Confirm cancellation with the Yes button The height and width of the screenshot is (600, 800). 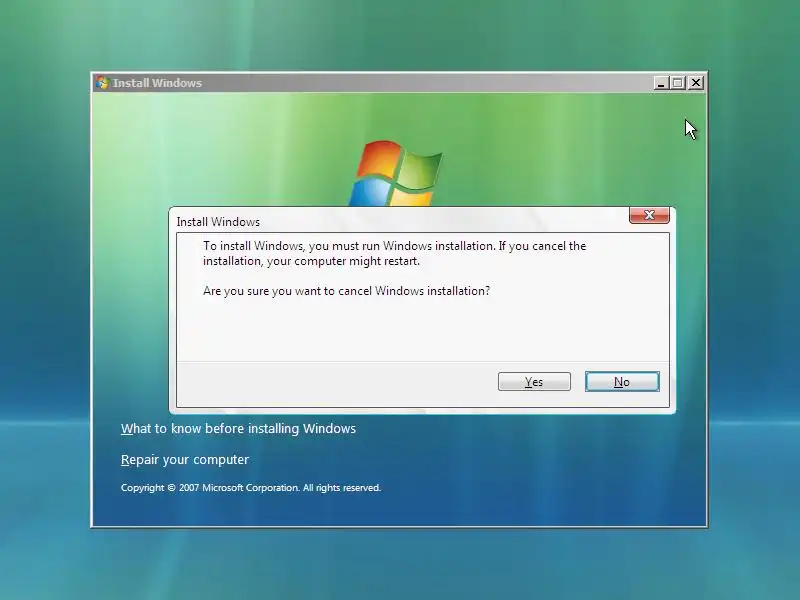coord(534,382)
